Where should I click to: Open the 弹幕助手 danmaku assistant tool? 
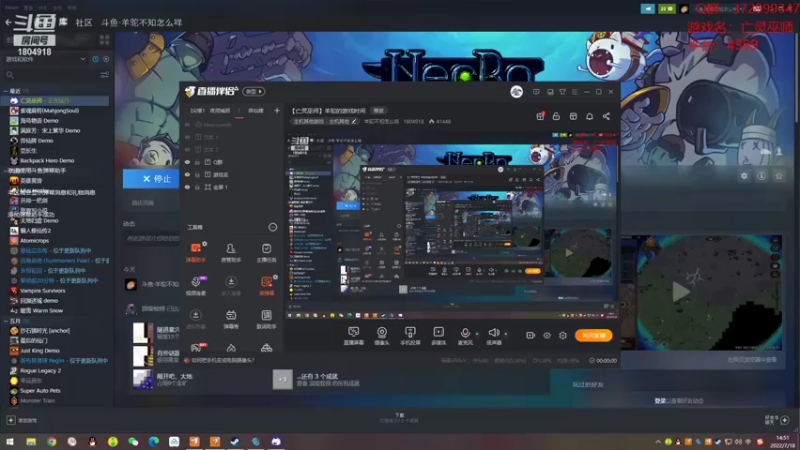coord(196,253)
